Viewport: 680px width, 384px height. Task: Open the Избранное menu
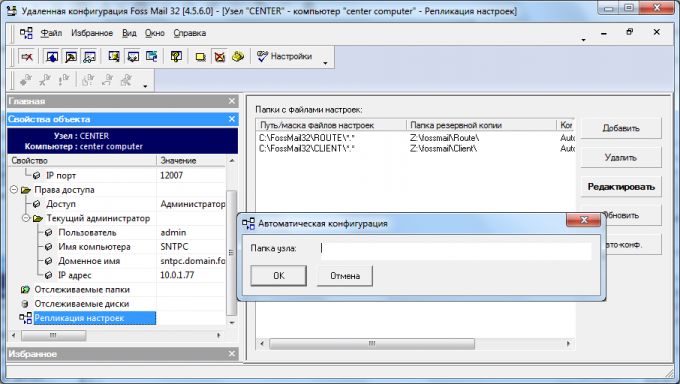(x=92, y=33)
